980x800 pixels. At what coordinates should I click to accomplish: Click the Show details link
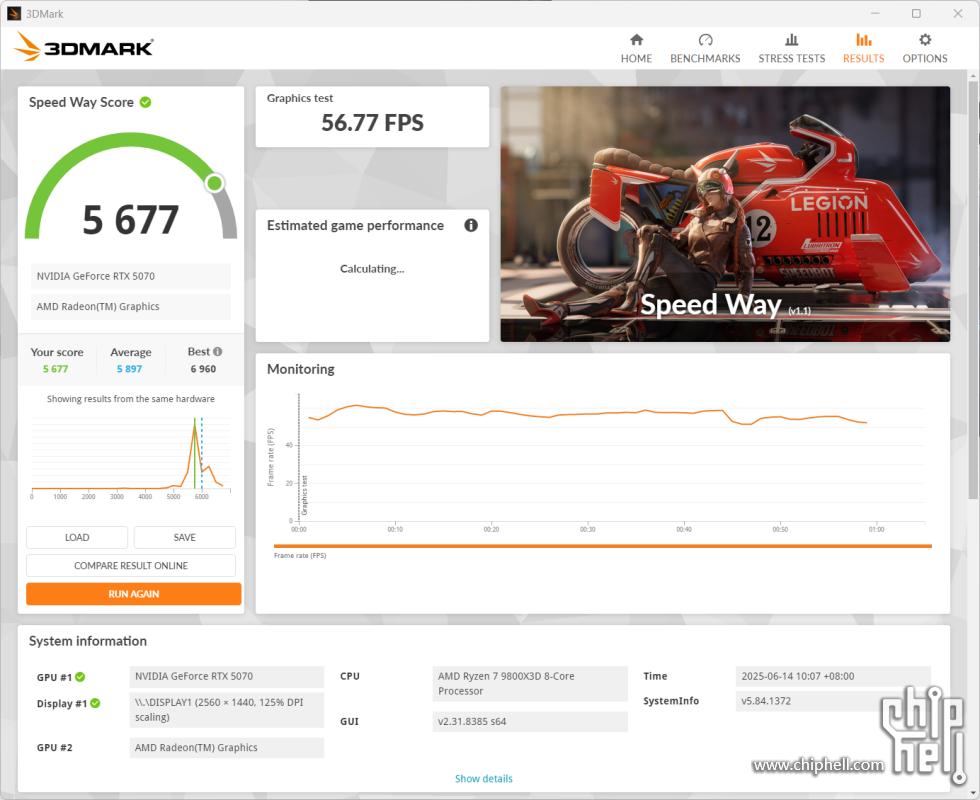point(484,779)
